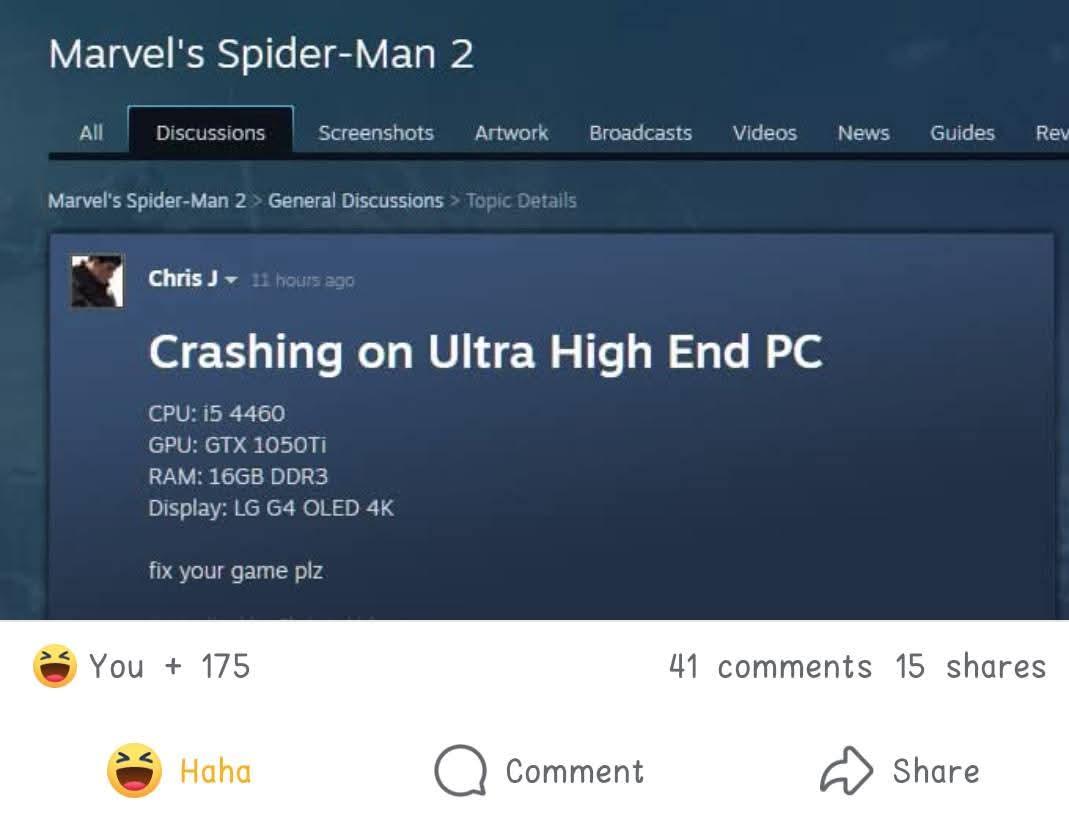
Task: Click the Marvel's Spider-Man 2 breadcrumb link
Action: (147, 201)
